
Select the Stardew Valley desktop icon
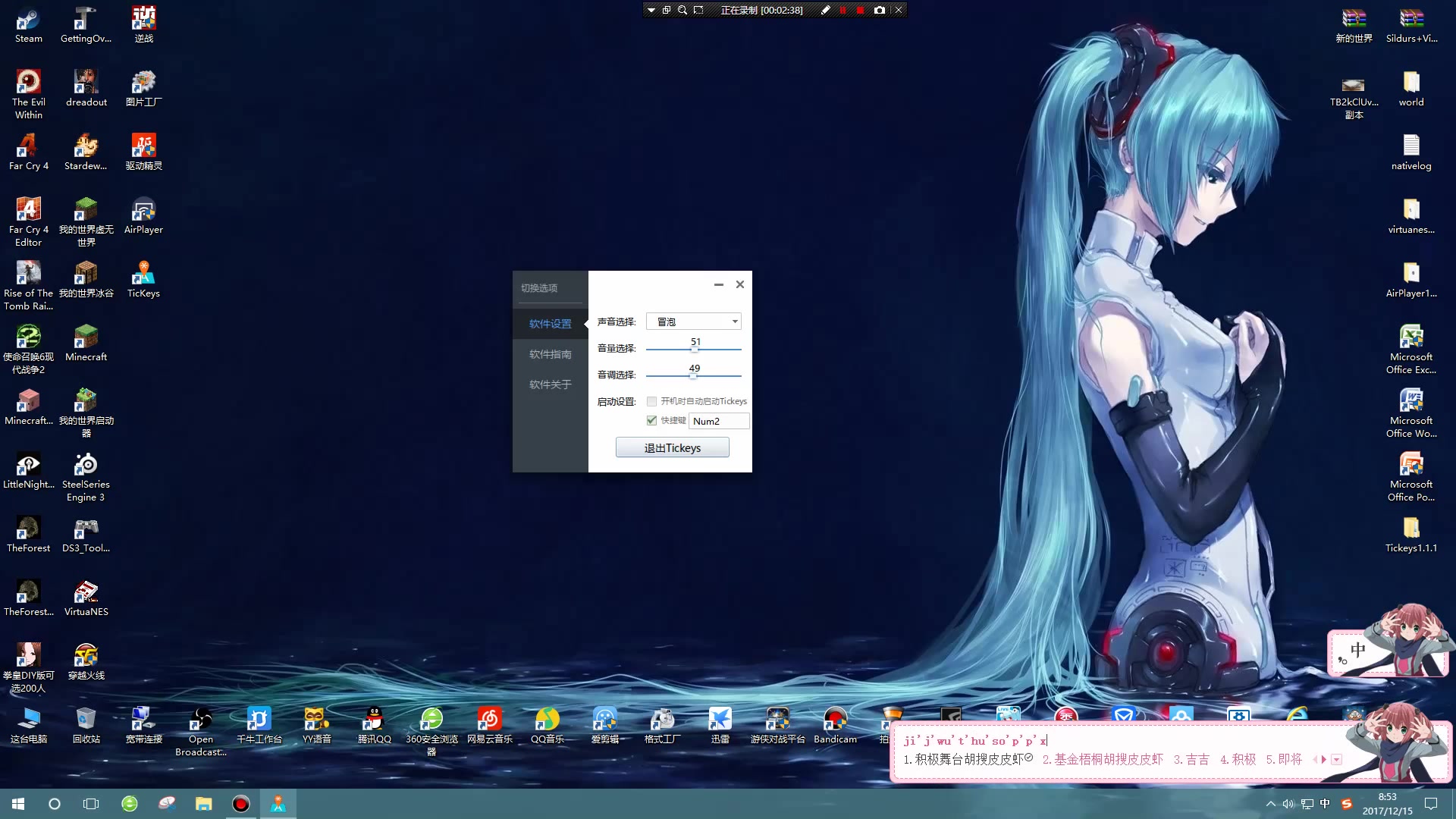click(x=86, y=152)
